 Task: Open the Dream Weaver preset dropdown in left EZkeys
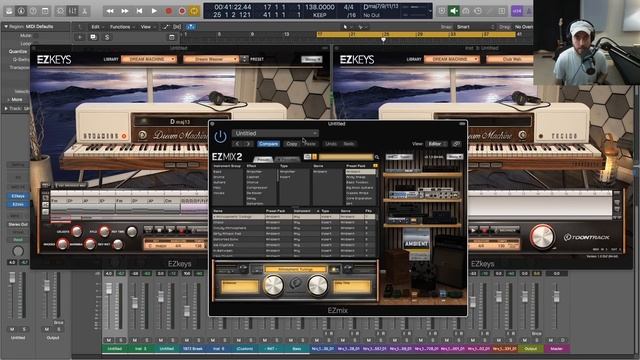(211, 59)
